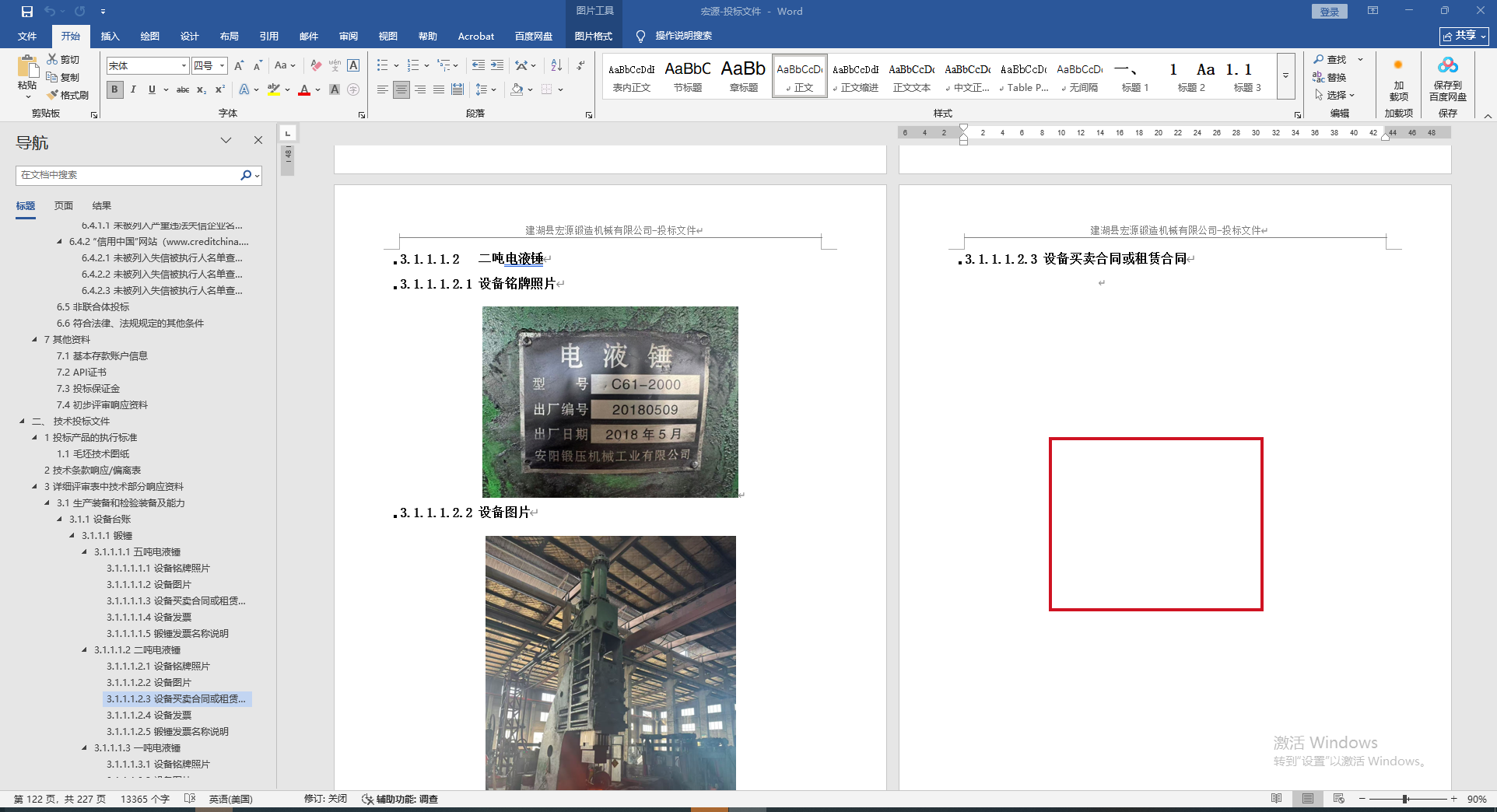
Task: Click 替换 (Replace) in editing group
Action: click(x=1330, y=77)
